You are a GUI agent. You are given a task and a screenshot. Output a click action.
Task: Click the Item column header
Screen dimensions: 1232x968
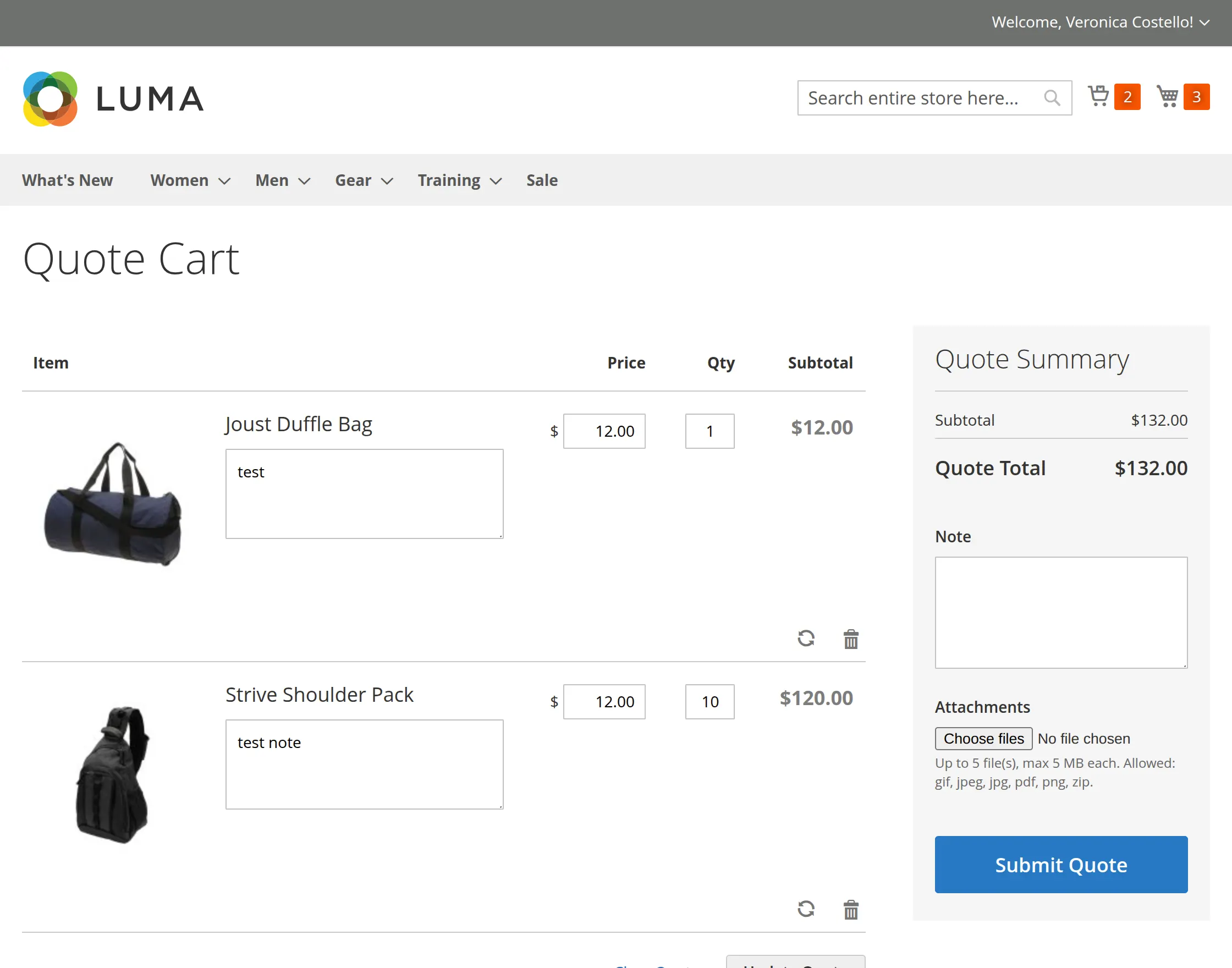pos(51,362)
